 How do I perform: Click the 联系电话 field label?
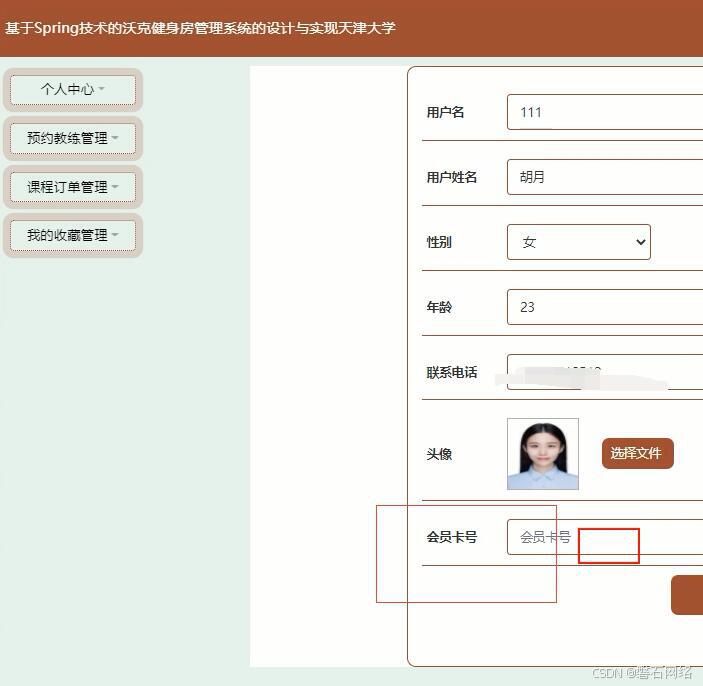click(x=451, y=372)
